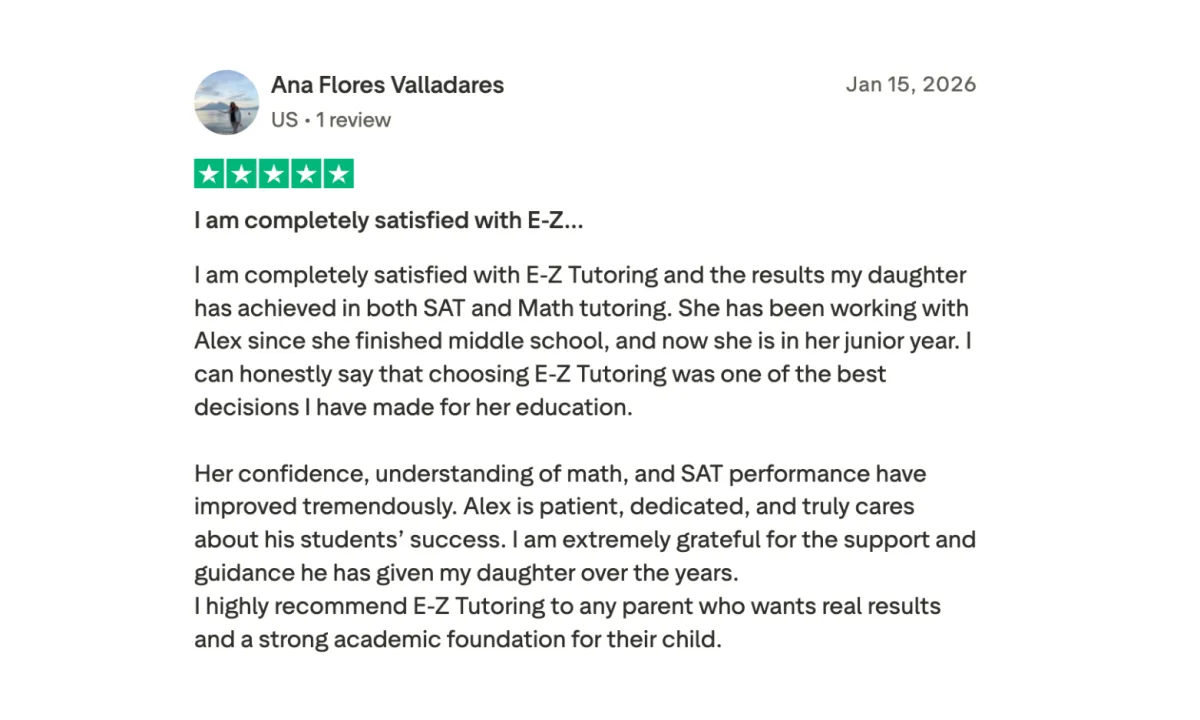Click the line "decisions I have made for her education."

[x=413, y=408]
